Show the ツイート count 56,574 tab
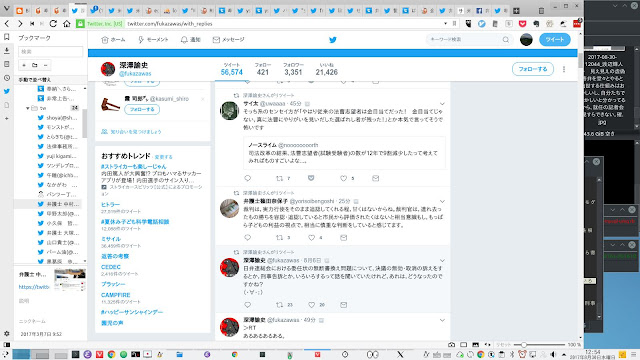Screen dimensions: 640x360 [232, 69]
